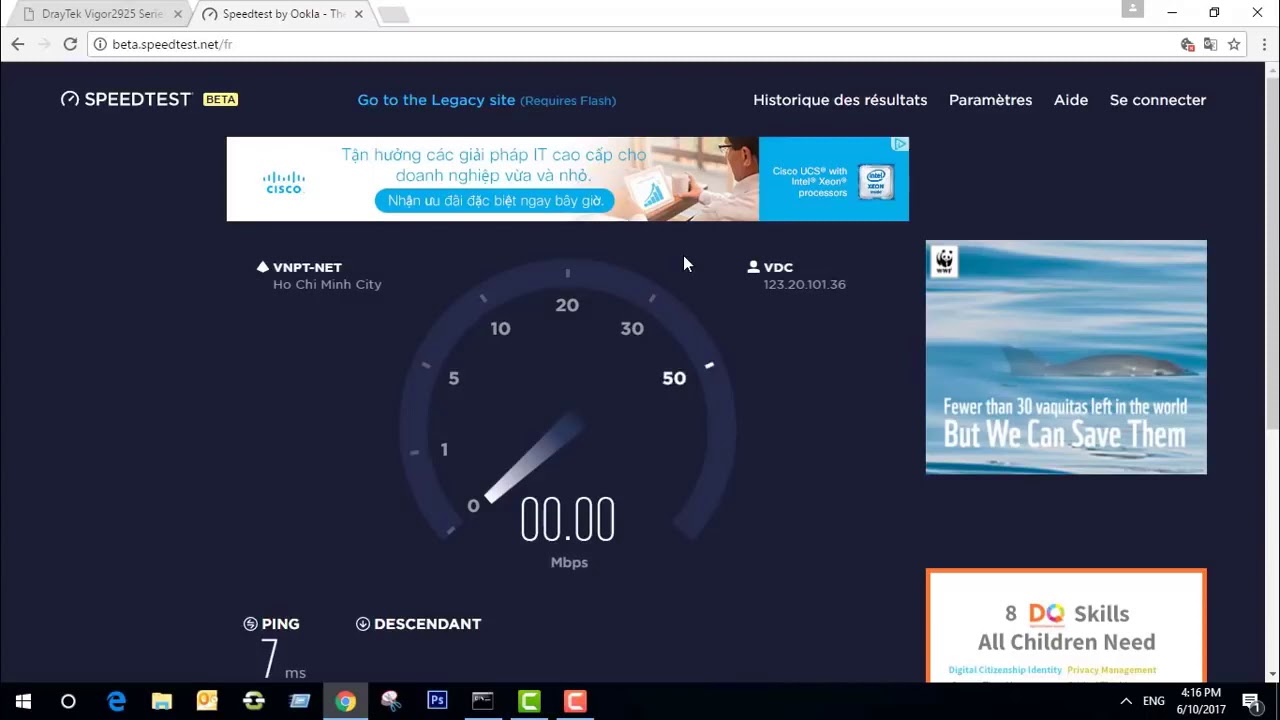Click the VNPT-NET server icon

(x=263, y=267)
